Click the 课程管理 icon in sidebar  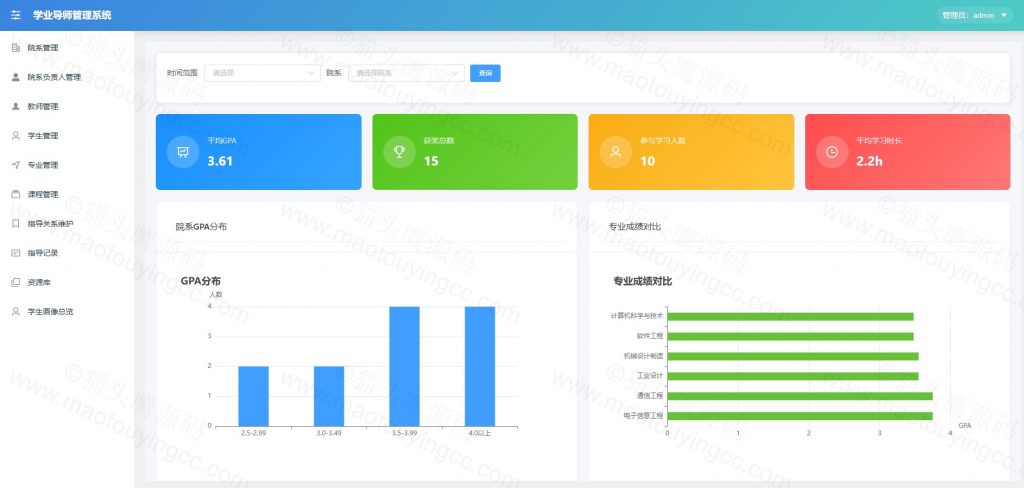(16, 195)
